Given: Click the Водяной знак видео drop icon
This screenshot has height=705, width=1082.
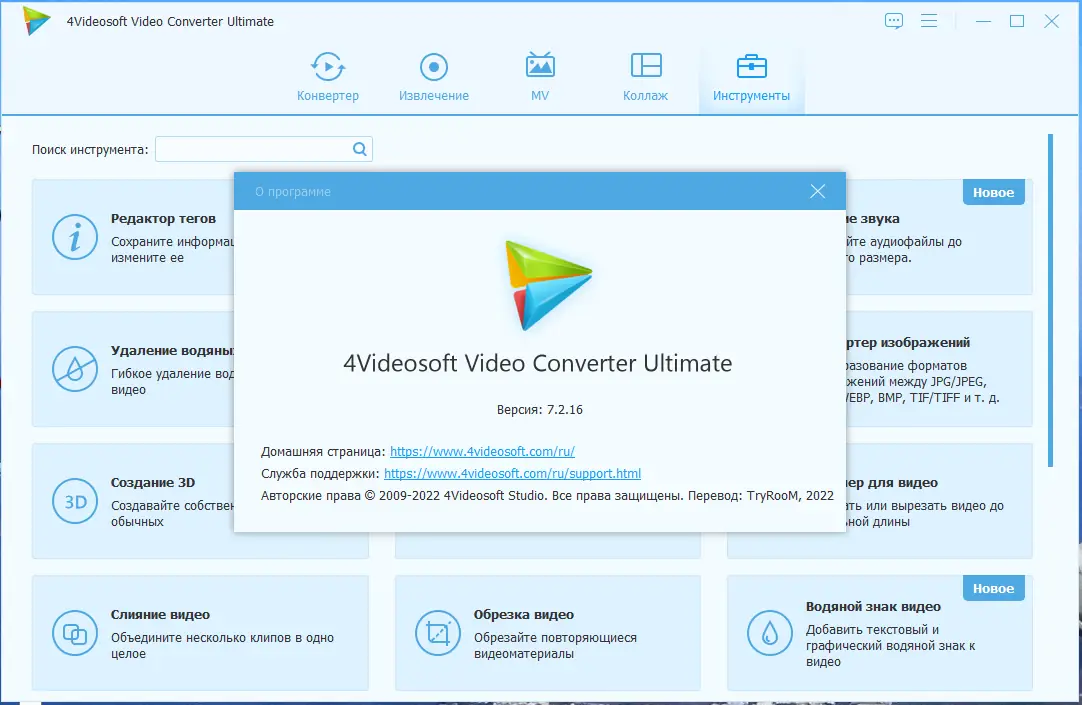Looking at the screenshot, I should (769, 633).
